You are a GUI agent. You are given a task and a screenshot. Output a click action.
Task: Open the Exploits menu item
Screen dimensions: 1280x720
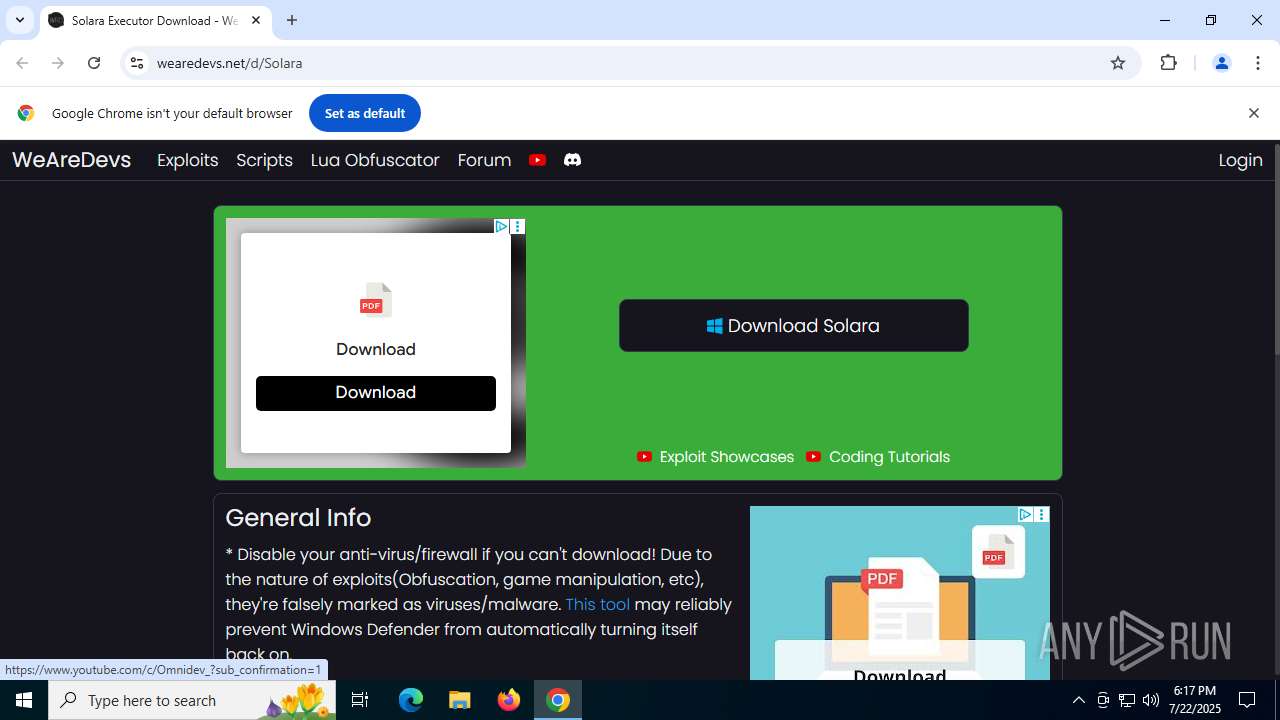point(187,160)
